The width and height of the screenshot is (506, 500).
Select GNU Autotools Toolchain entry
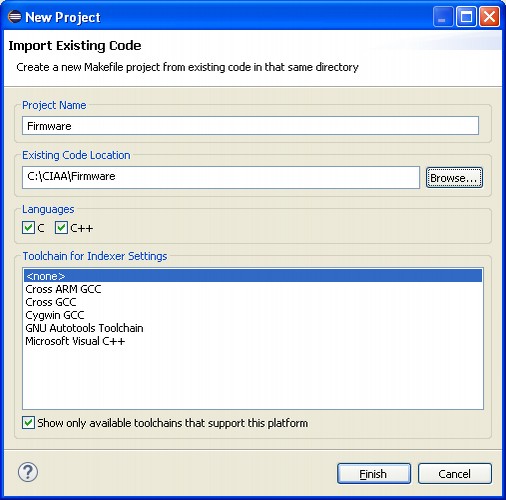tap(253, 328)
